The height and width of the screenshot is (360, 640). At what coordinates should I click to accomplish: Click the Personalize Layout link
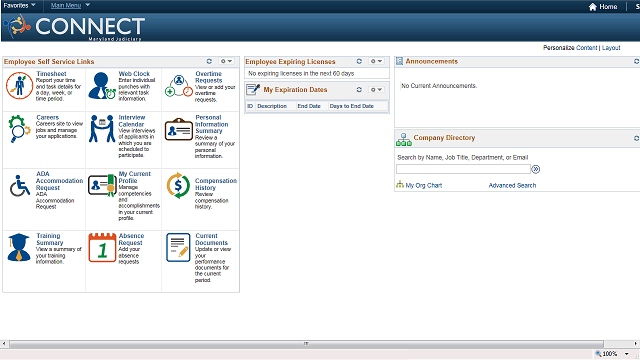point(611,48)
